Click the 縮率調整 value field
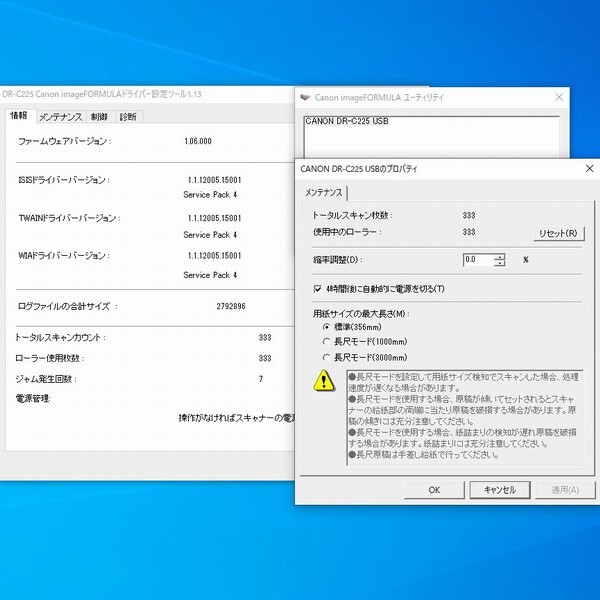This screenshot has height=600, width=600. 478,260
